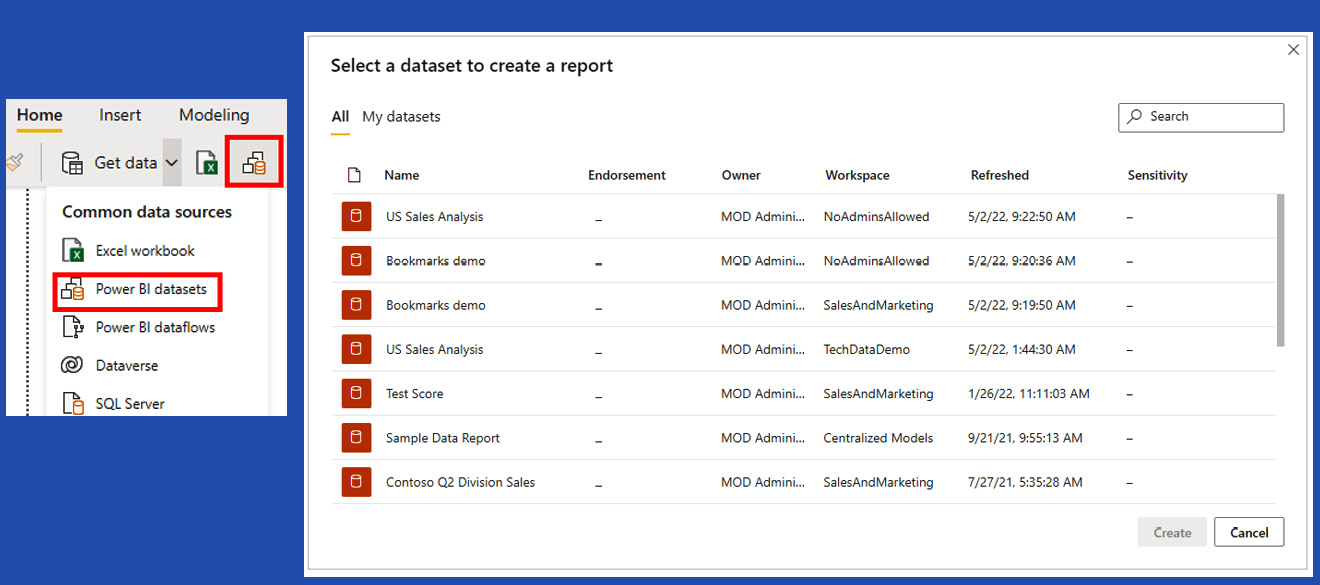Choose Dataverse from common data sources

126,366
